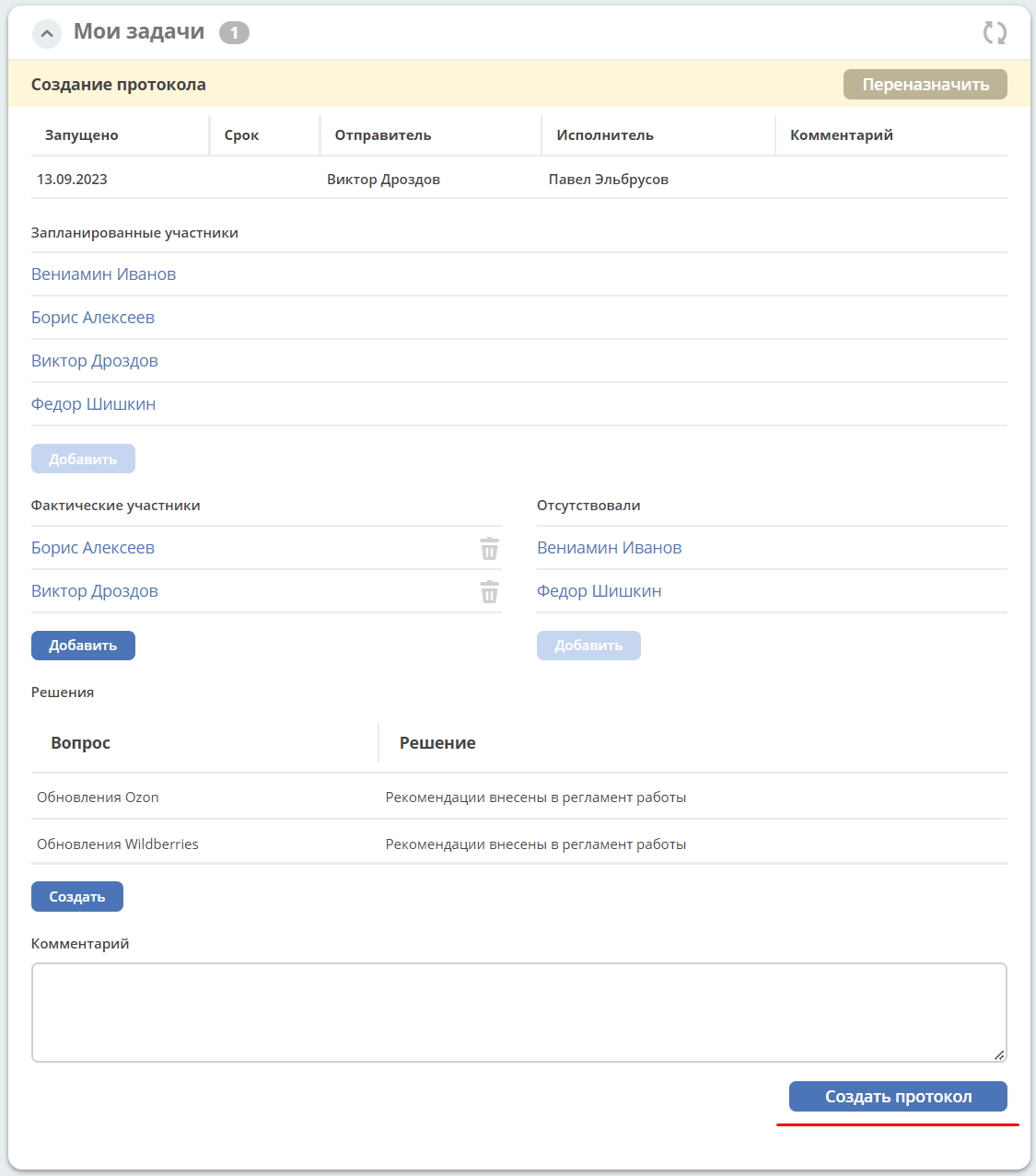Click the Мои задачи heading

(139, 32)
